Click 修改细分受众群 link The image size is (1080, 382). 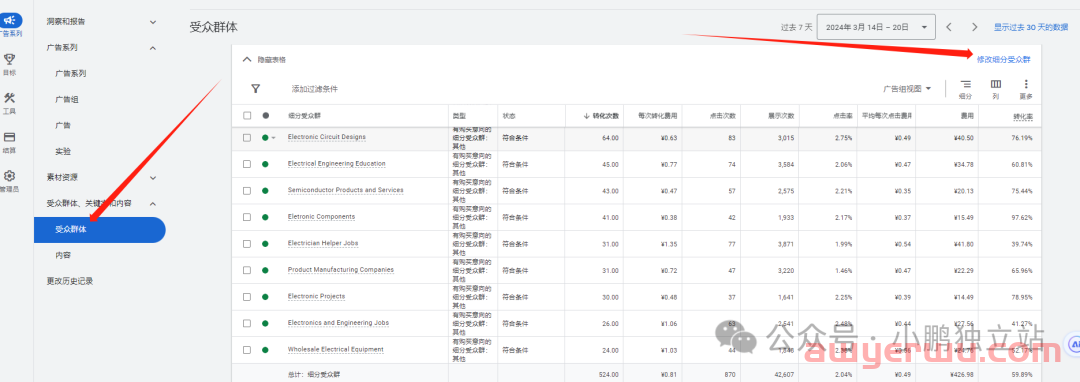coord(1004,60)
